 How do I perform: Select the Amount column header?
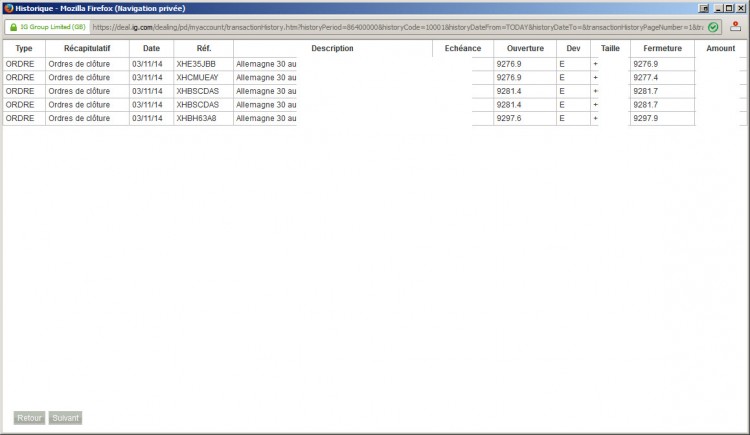point(720,48)
